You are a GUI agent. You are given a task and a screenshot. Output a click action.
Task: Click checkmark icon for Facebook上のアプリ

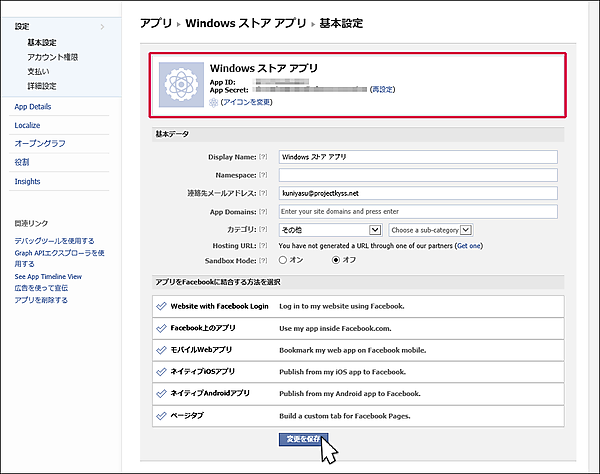tap(161, 327)
